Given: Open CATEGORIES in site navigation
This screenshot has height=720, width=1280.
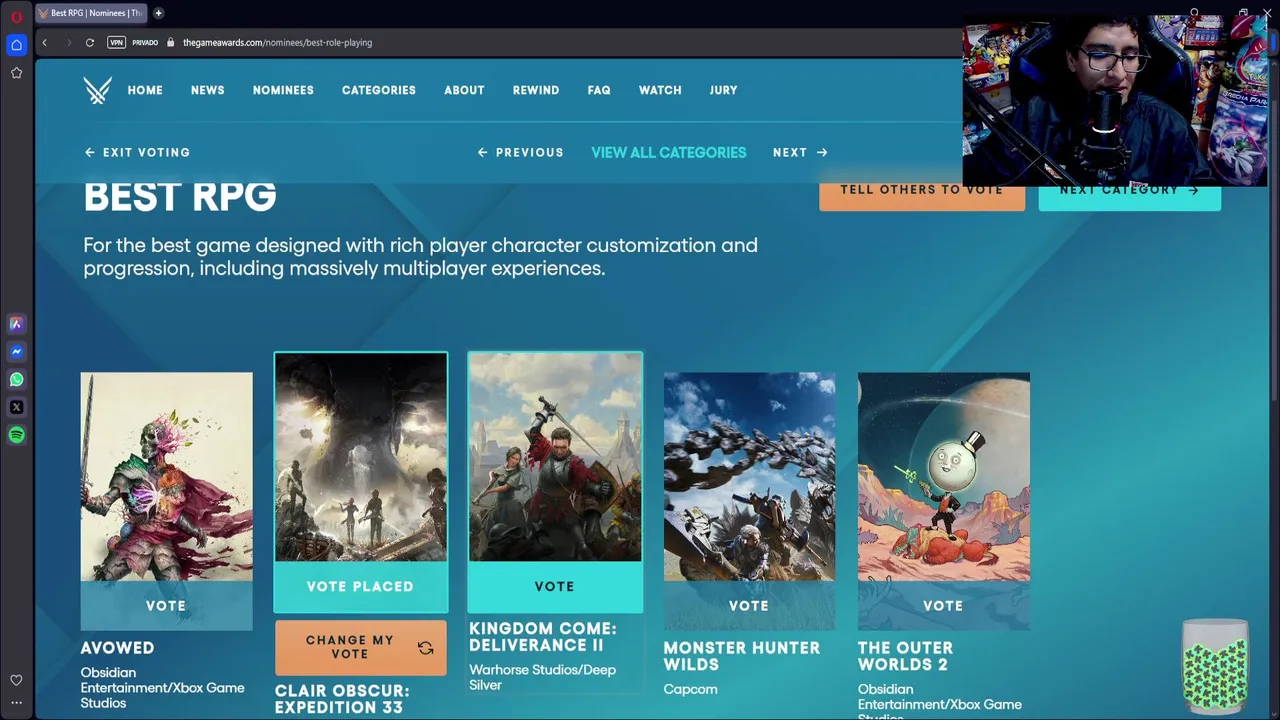Looking at the screenshot, I should (379, 90).
